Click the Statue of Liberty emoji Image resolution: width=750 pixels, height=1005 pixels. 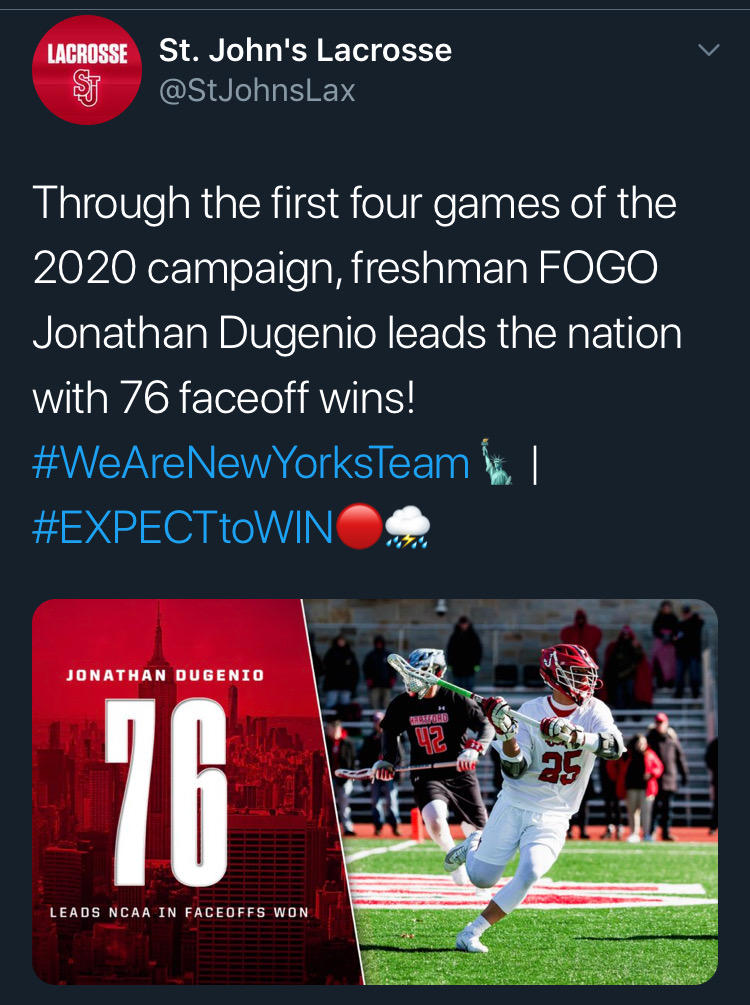click(x=496, y=462)
